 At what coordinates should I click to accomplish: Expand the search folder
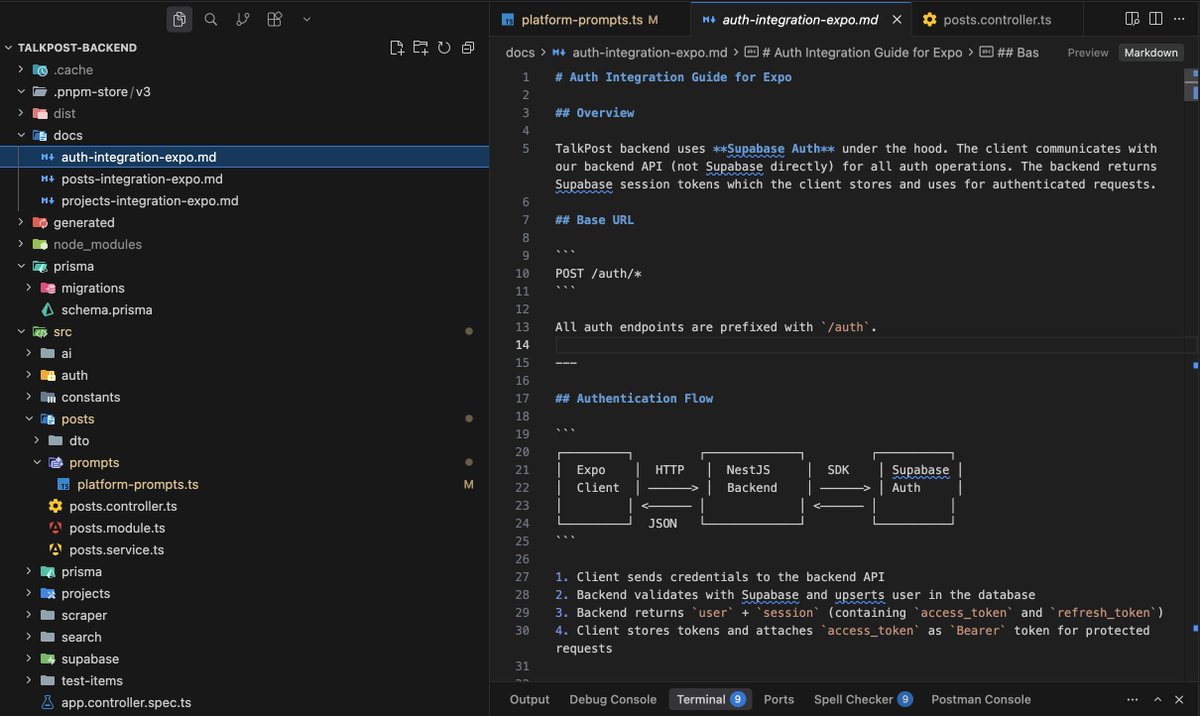pyautogui.click(x=29, y=637)
